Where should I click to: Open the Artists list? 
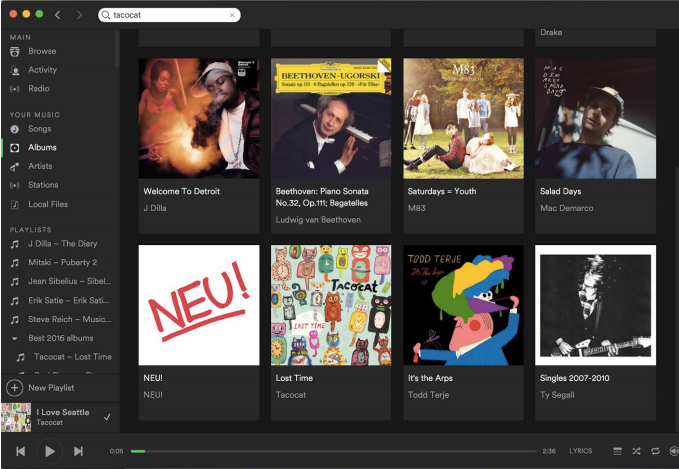(x=40, y=166)
